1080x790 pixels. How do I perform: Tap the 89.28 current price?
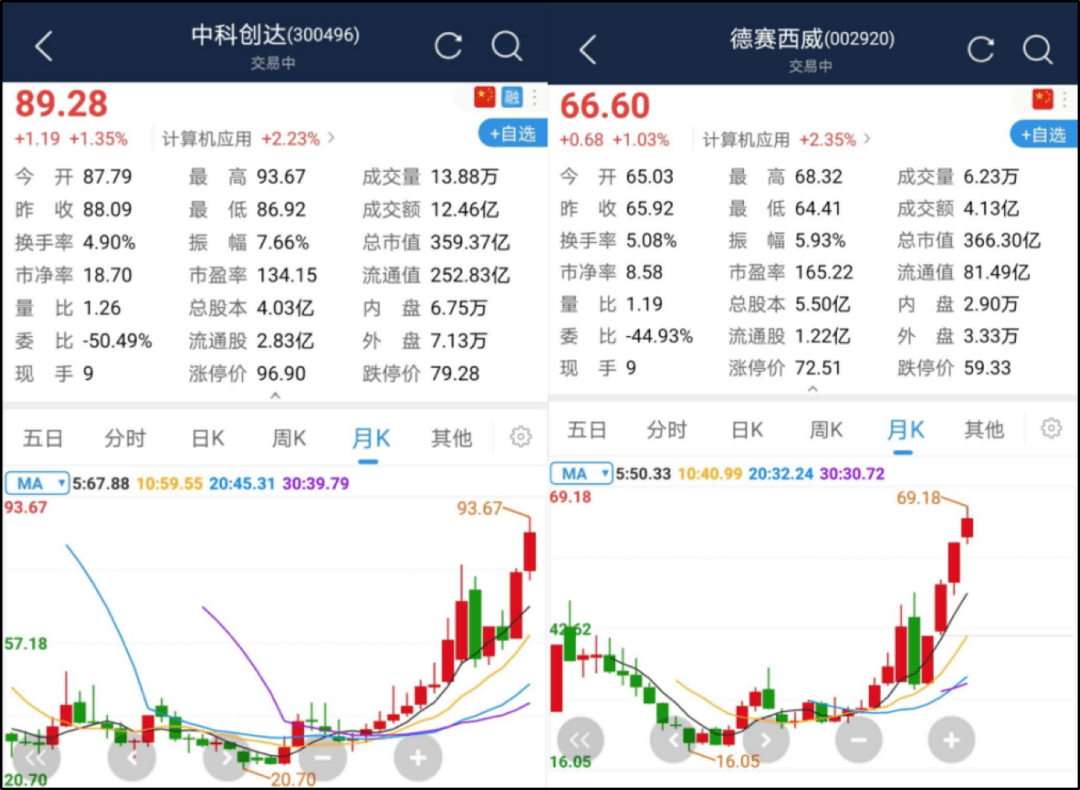[x=61, y=104]
